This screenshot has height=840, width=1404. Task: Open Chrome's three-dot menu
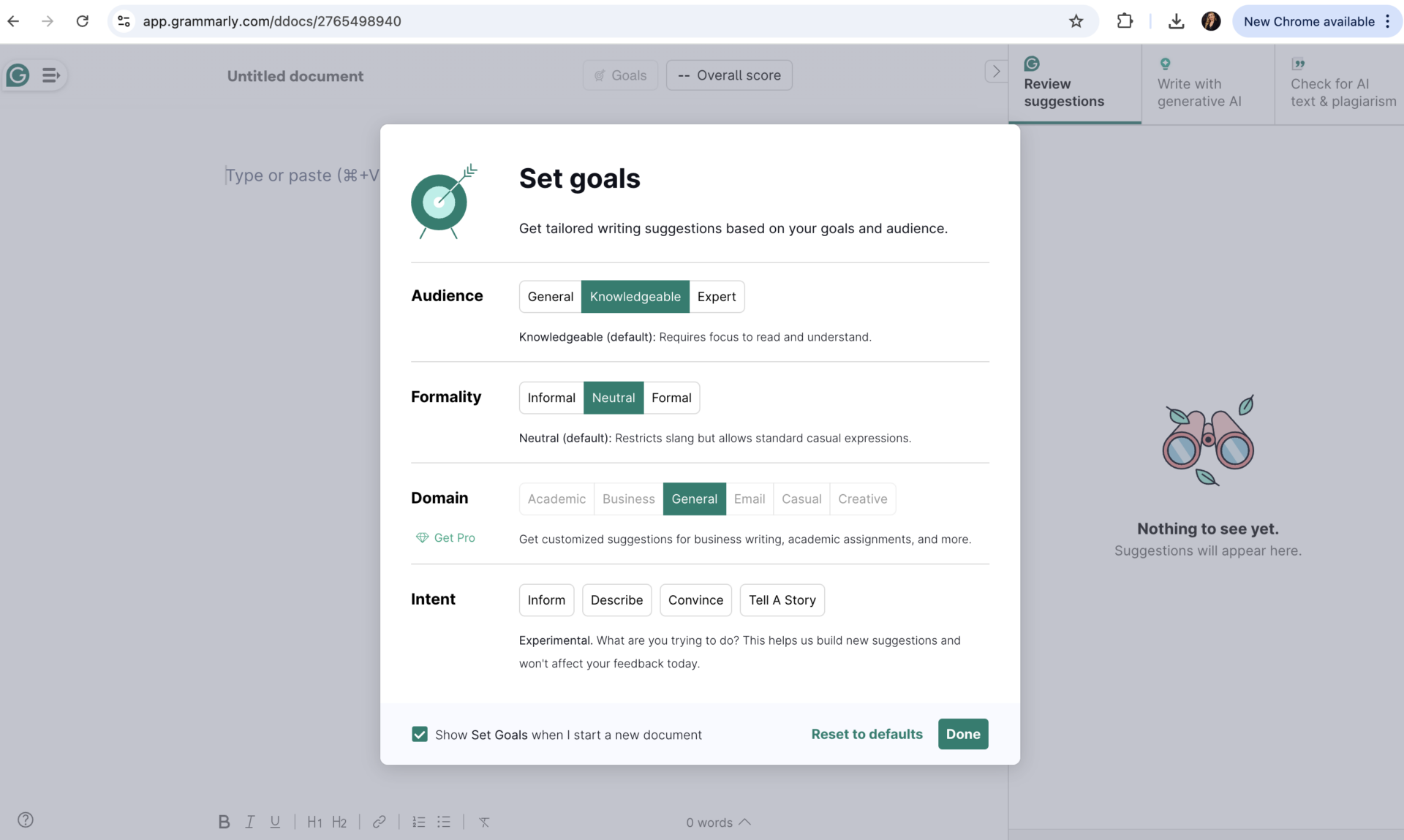(x=1389, y=21)
